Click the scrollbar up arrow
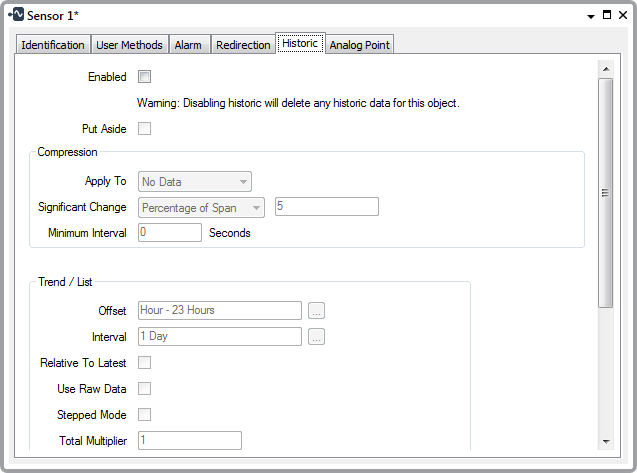This screenshot has height=473, width=637. point(605,69)
